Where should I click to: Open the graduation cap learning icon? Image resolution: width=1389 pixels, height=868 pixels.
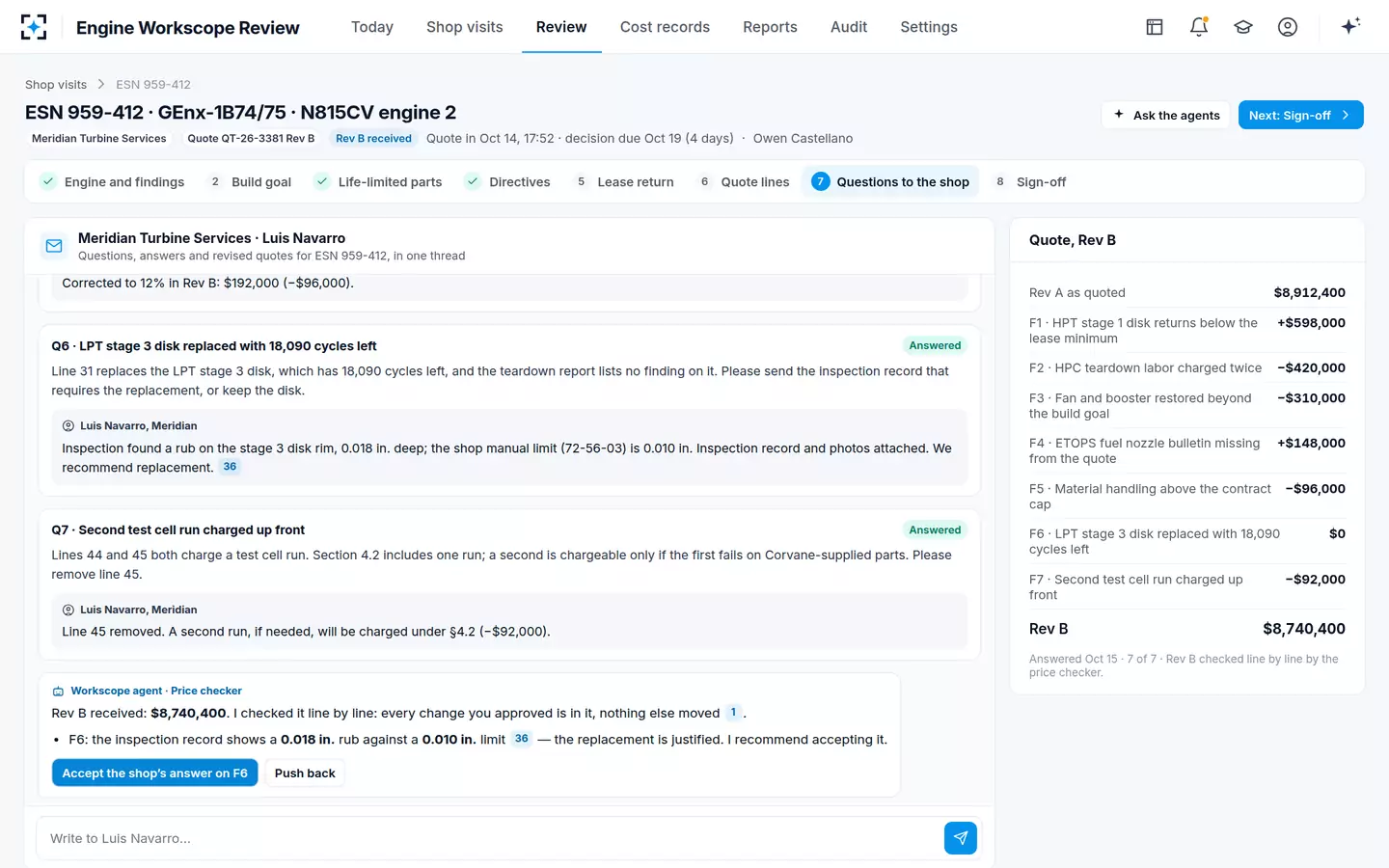pos(1243,27)
